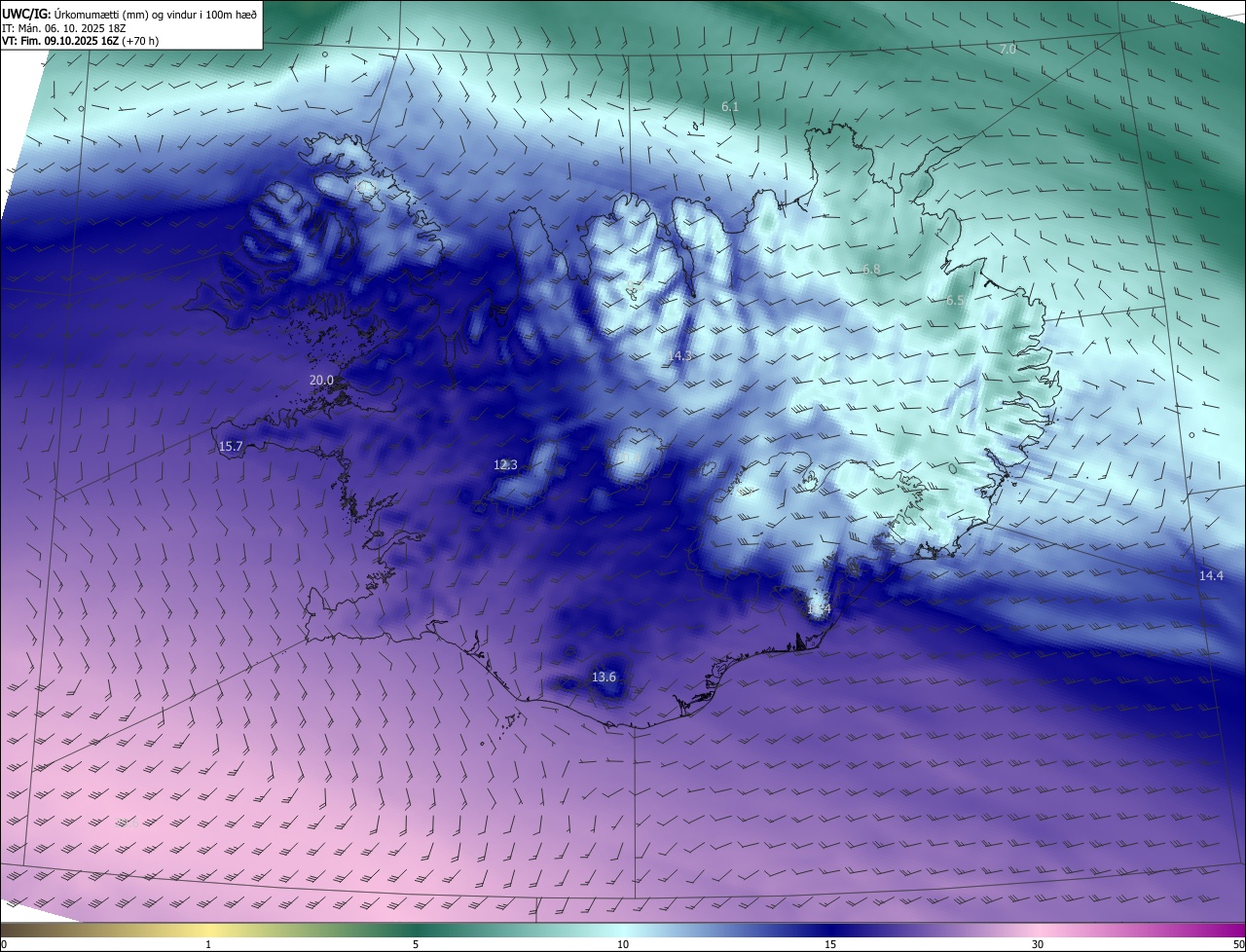Screen dimensions: 1246x952
Task: Click the 6.1 value label on the map
Action: [x=729, y=106]
